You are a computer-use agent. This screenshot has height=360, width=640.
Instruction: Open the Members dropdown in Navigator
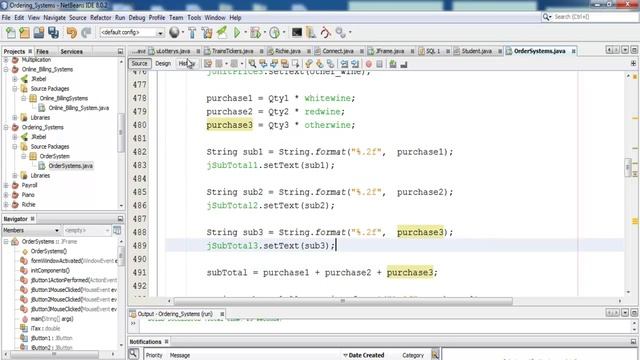57,231
